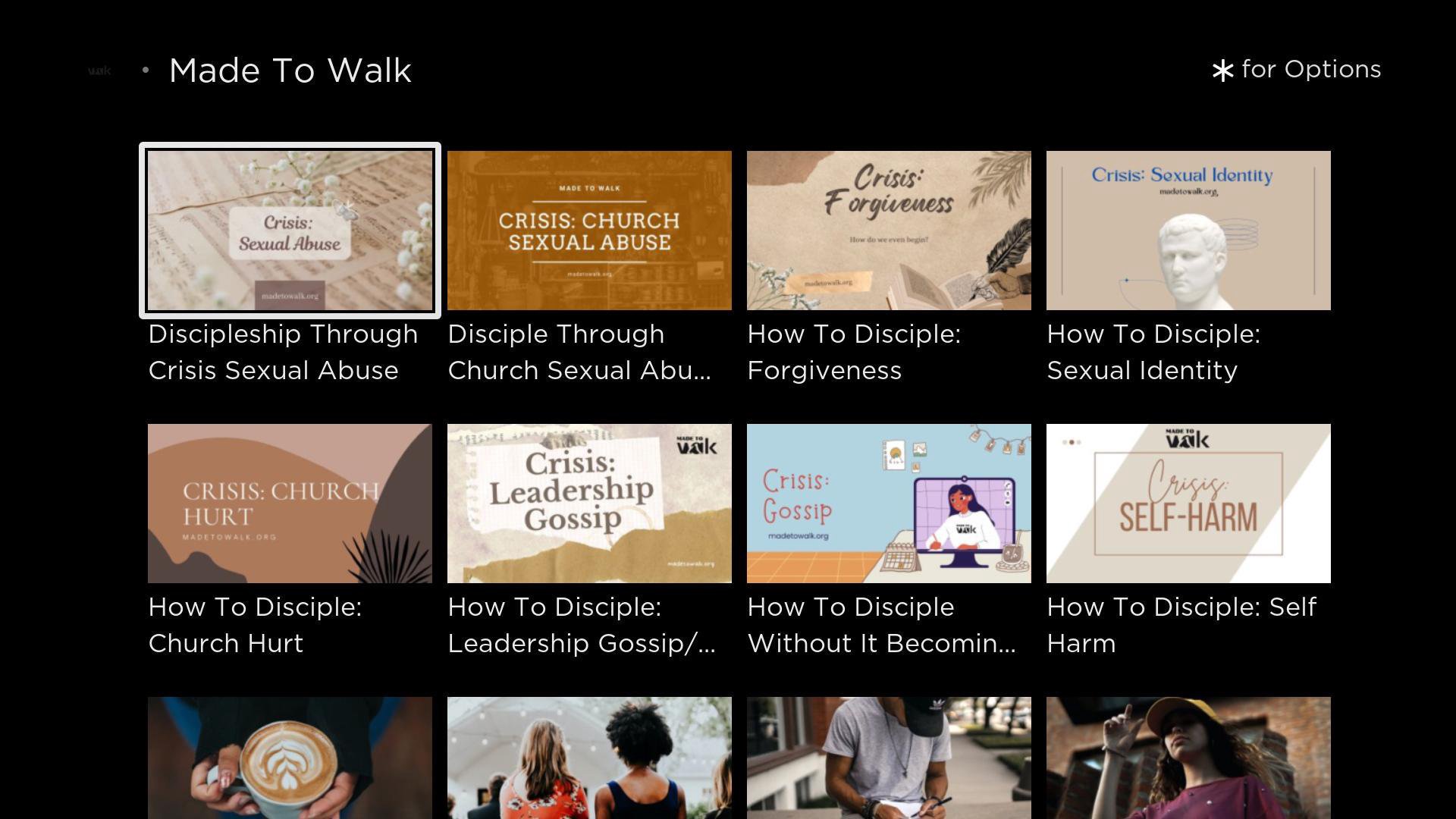Open thumbnail of woman in yellow cap

pos(1188,758)
